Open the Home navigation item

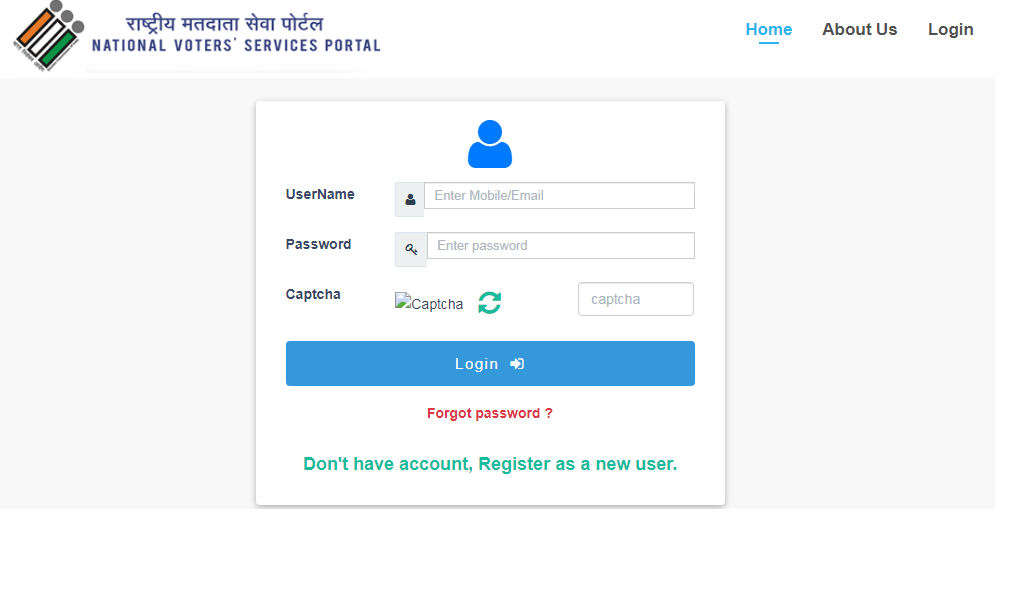coord(767,29)
